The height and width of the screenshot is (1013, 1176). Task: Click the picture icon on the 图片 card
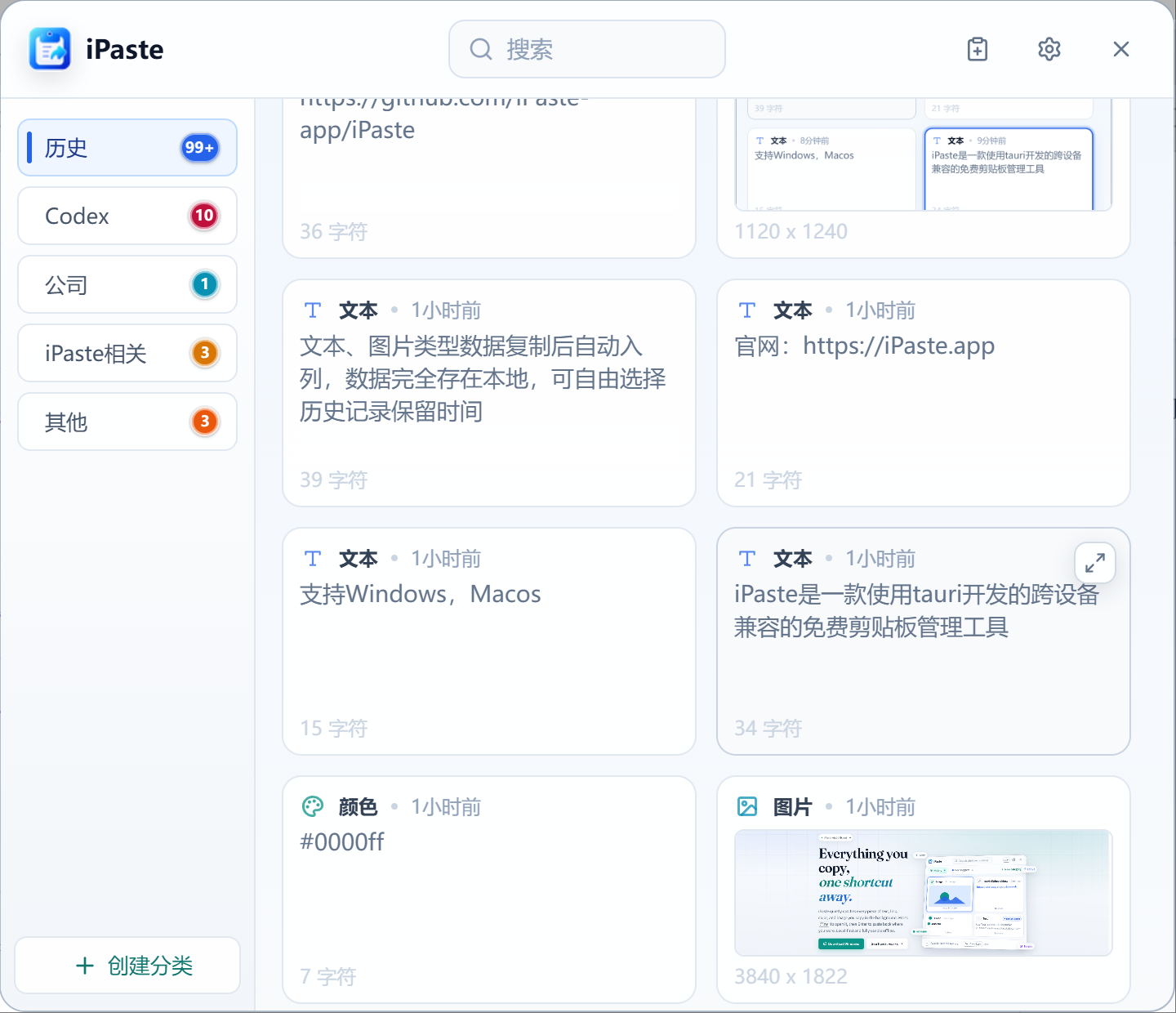747,807
